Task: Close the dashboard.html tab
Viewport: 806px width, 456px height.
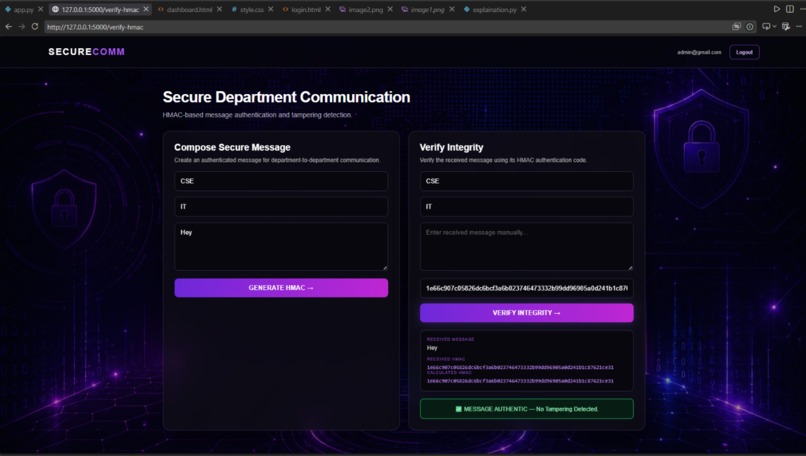Action: click(x=219, y=9)
